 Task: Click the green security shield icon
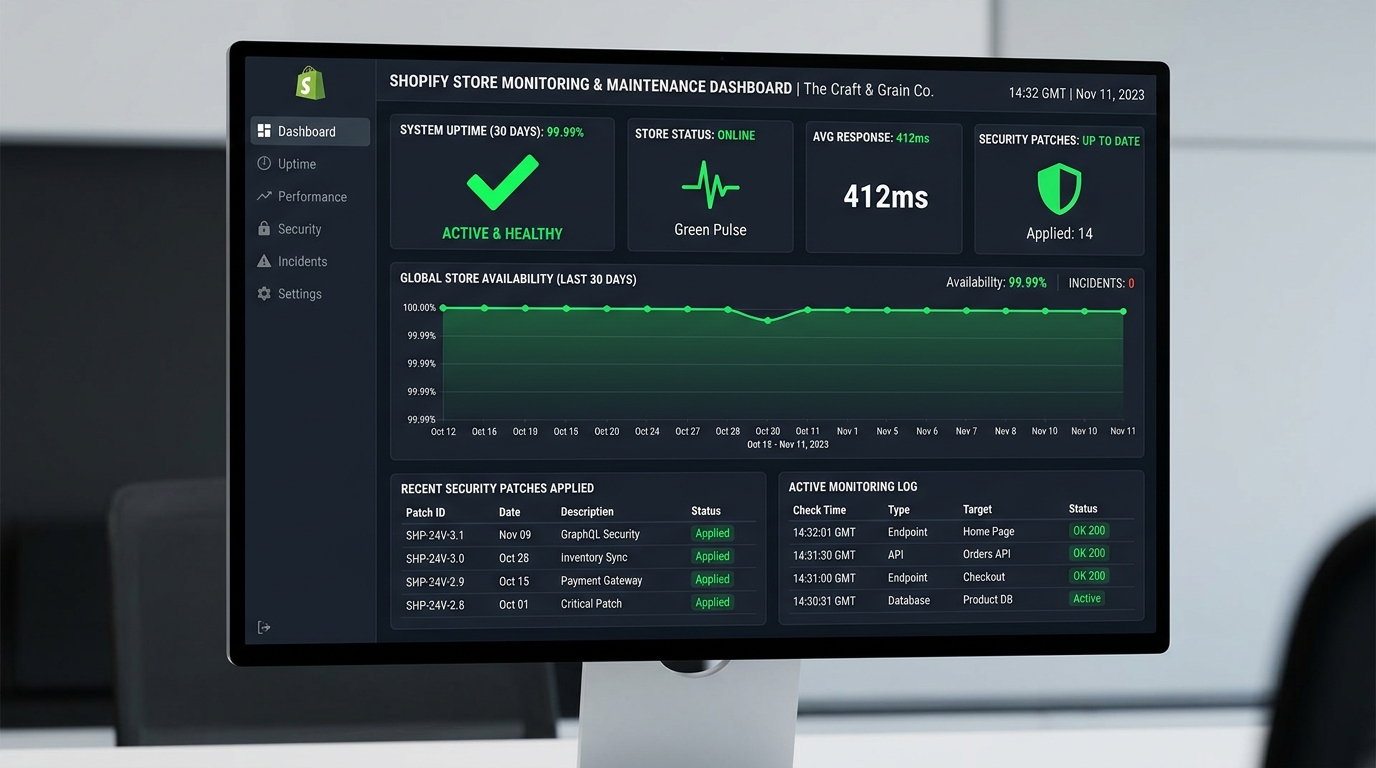(x=1059, y=190)
